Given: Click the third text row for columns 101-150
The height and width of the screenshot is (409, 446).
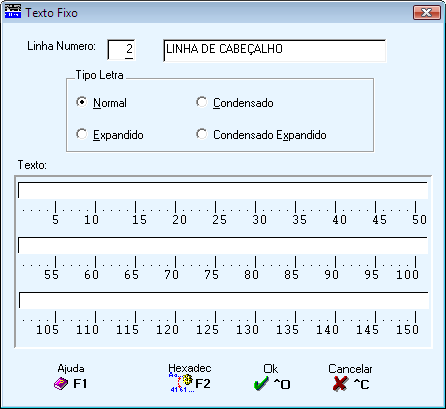Looking at the screenshot, I should [224, 301].
